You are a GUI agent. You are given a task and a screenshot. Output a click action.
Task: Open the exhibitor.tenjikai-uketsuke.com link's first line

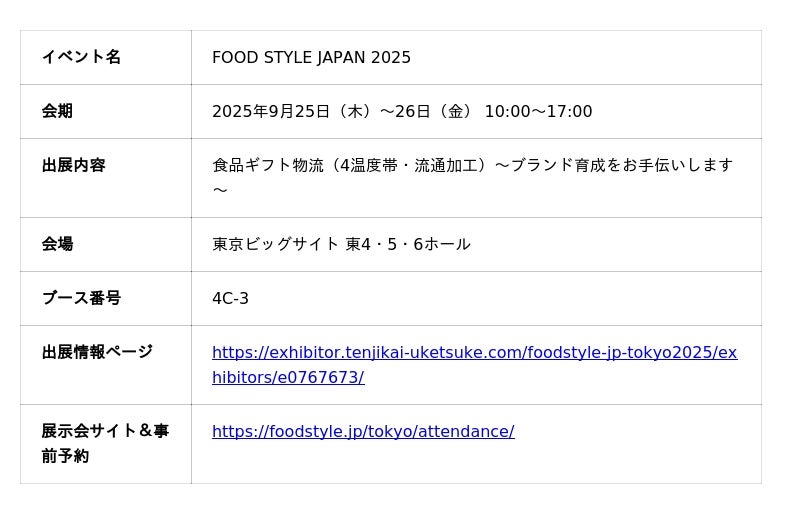(x=474, y=352)
